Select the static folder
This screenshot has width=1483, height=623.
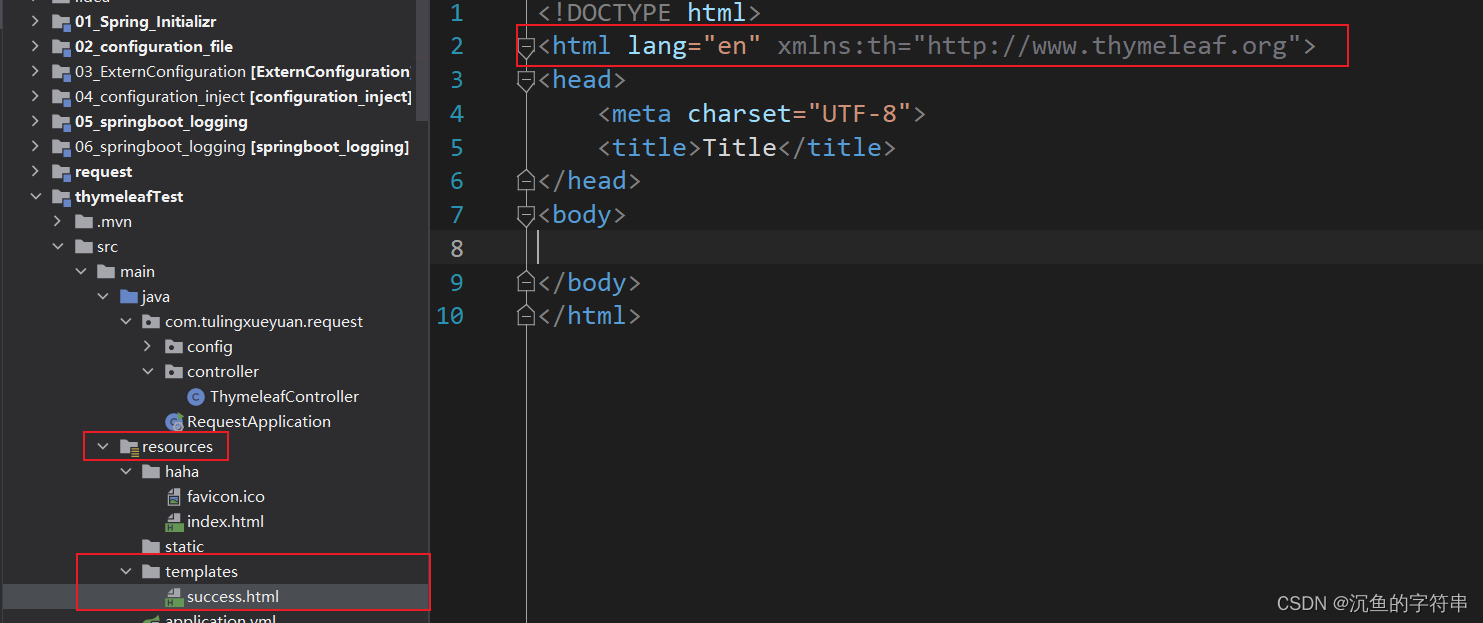click(182, 546)
